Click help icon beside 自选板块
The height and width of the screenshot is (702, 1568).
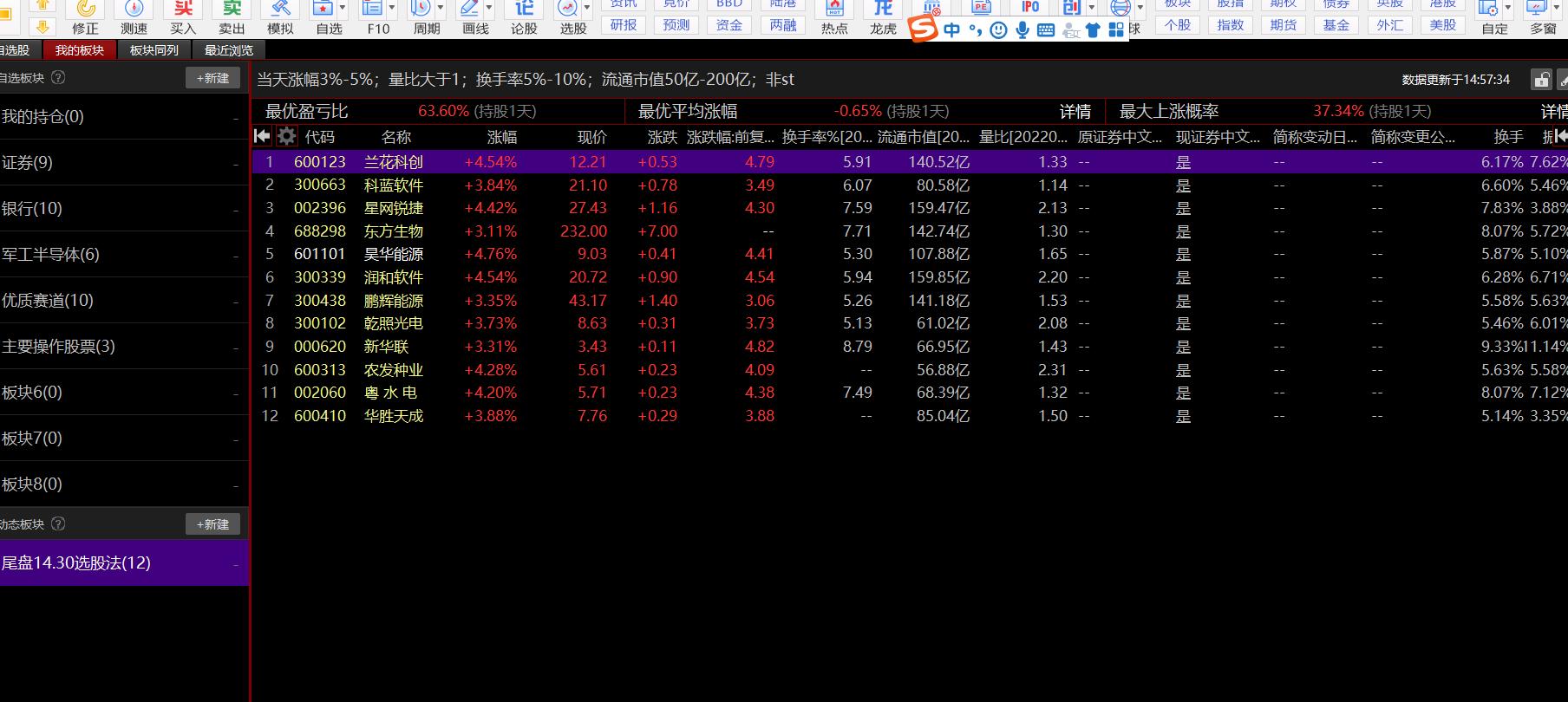[x=58, y=77]
